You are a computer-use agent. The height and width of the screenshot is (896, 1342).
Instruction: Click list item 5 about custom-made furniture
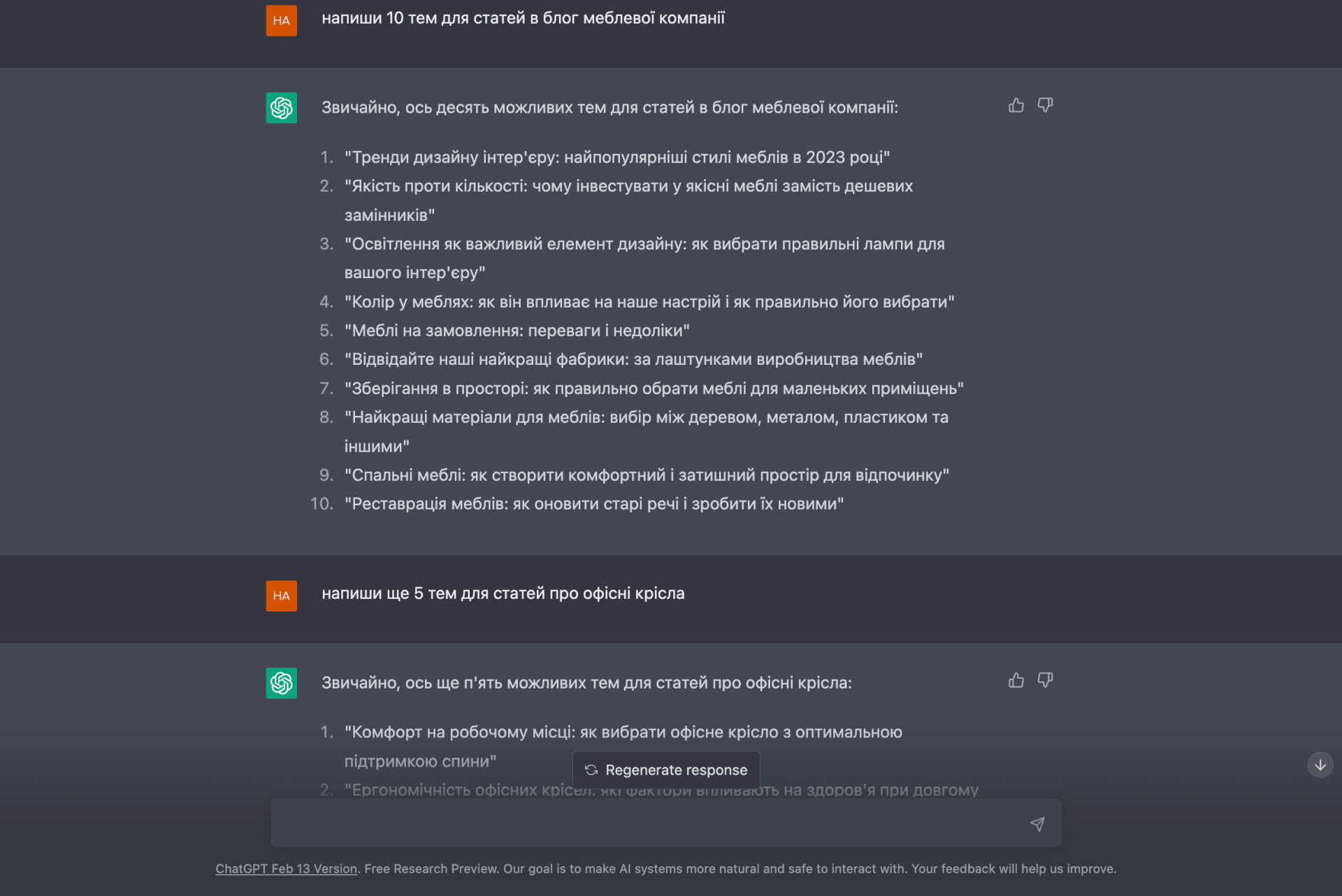tap(517, 331)
